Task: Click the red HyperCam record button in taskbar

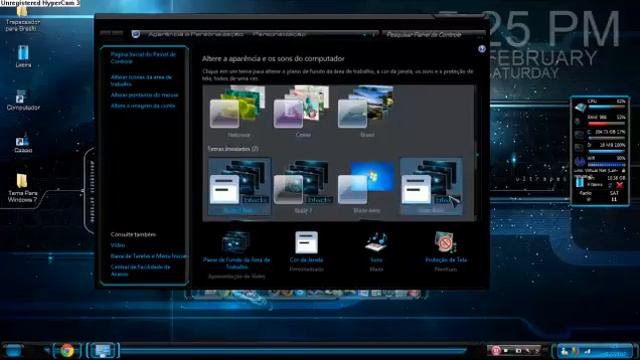Action: point(496,350)
